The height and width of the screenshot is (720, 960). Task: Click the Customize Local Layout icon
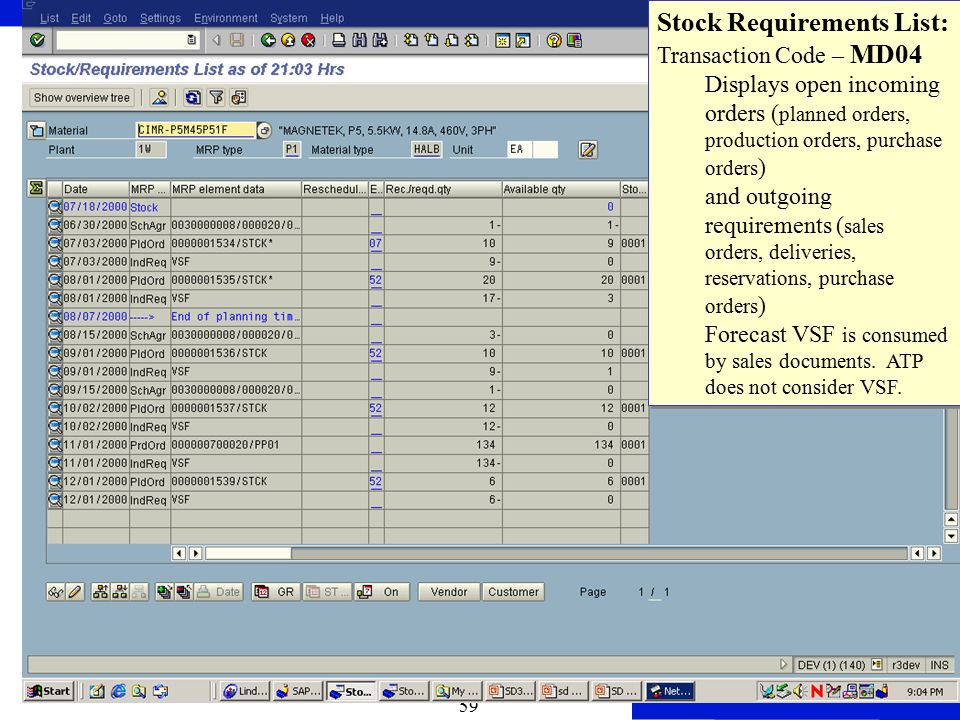574,40
